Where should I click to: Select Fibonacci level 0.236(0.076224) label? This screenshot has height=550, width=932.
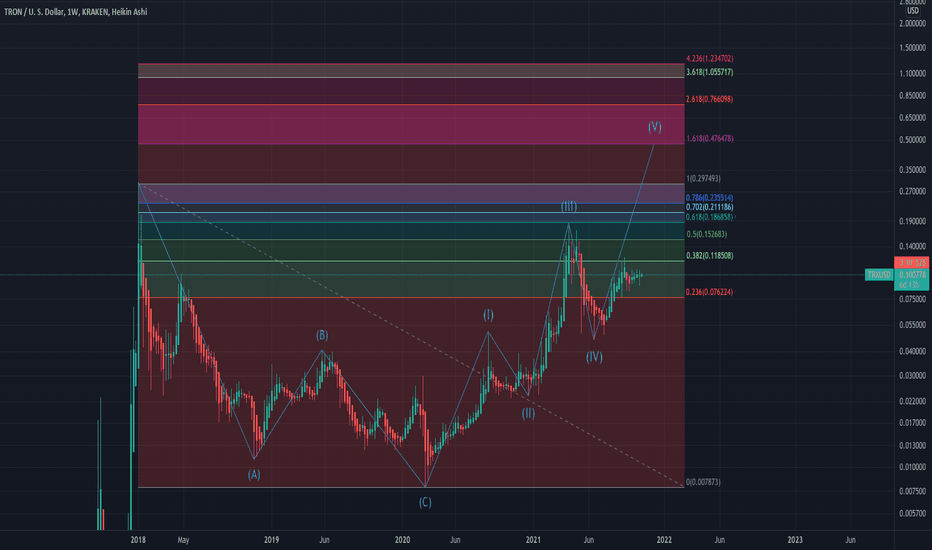coord(710,292)
